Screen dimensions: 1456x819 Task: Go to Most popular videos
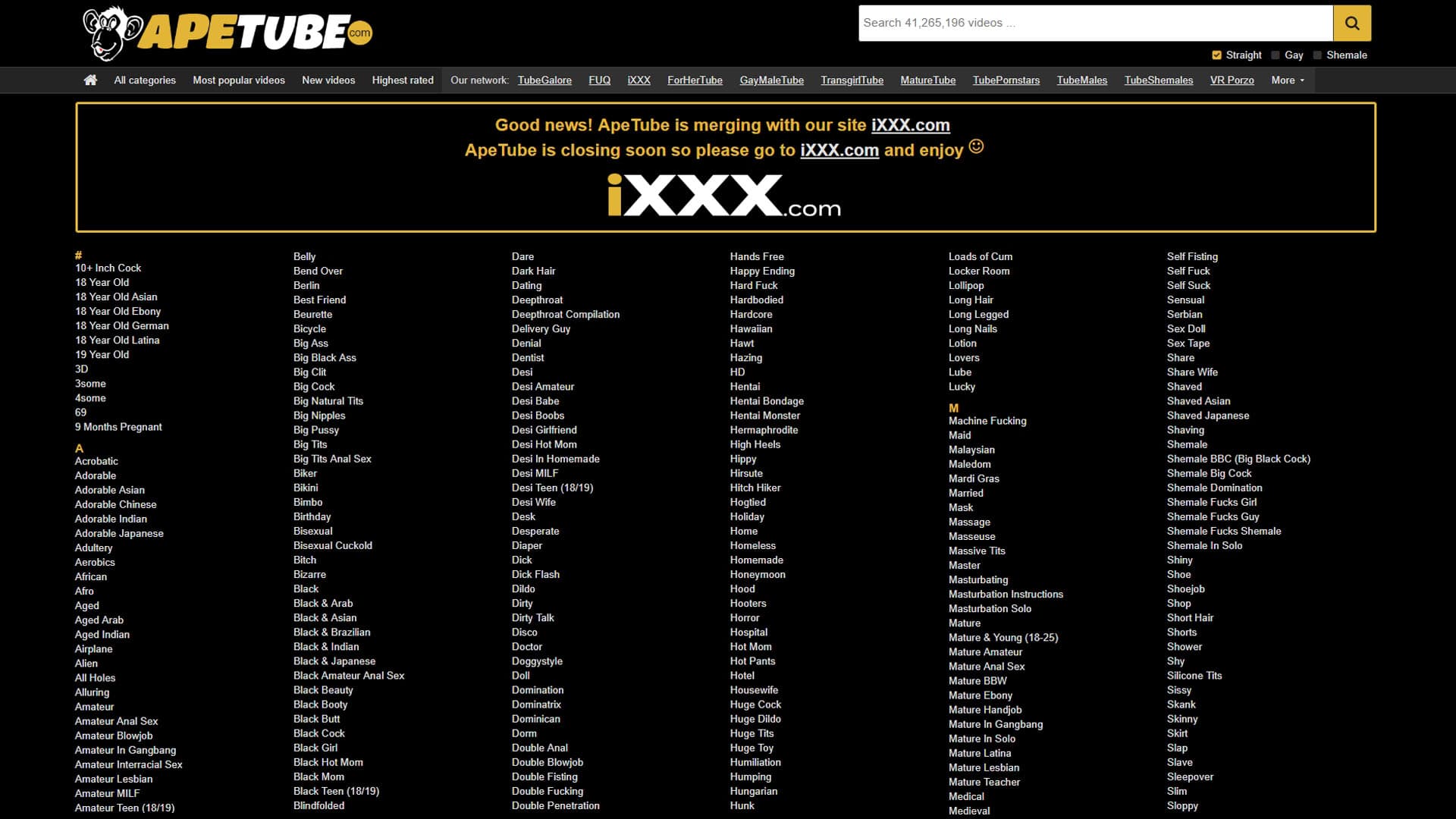tap(239, 80)
